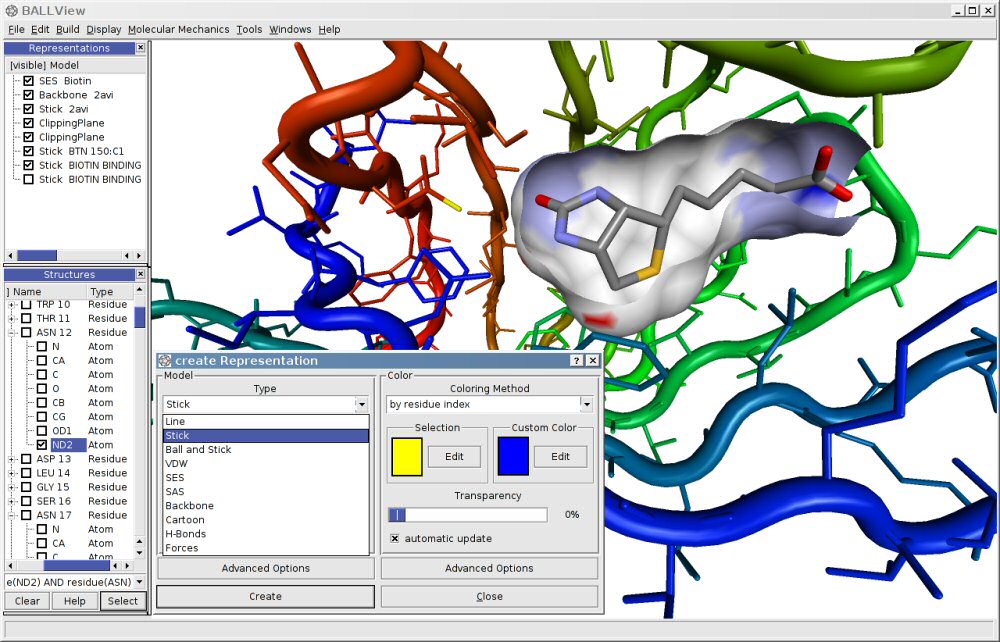
Task: Click the Transparency slider track
Action: coord(468,515)
